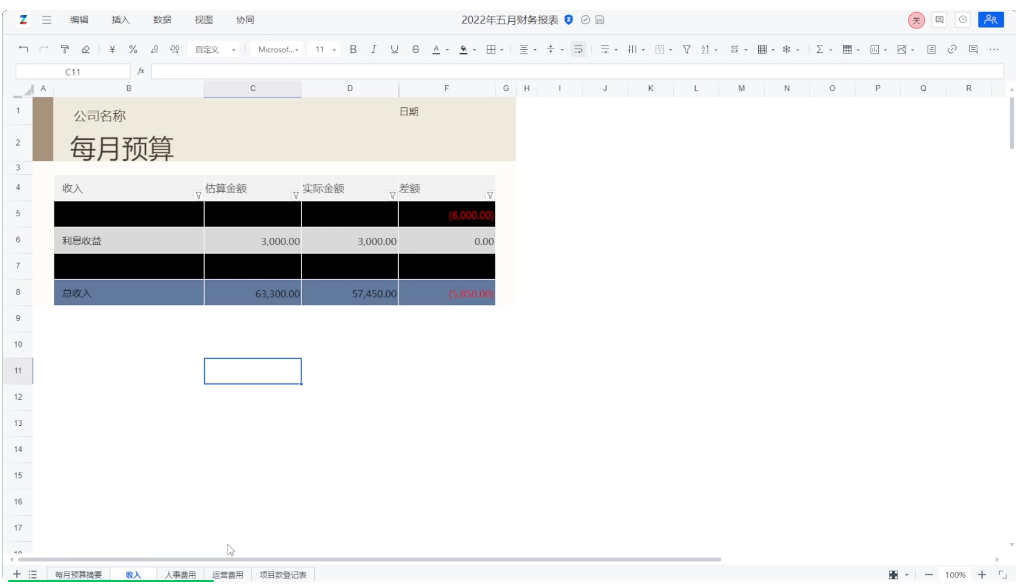Open the 插入 menu

(121, 20)
